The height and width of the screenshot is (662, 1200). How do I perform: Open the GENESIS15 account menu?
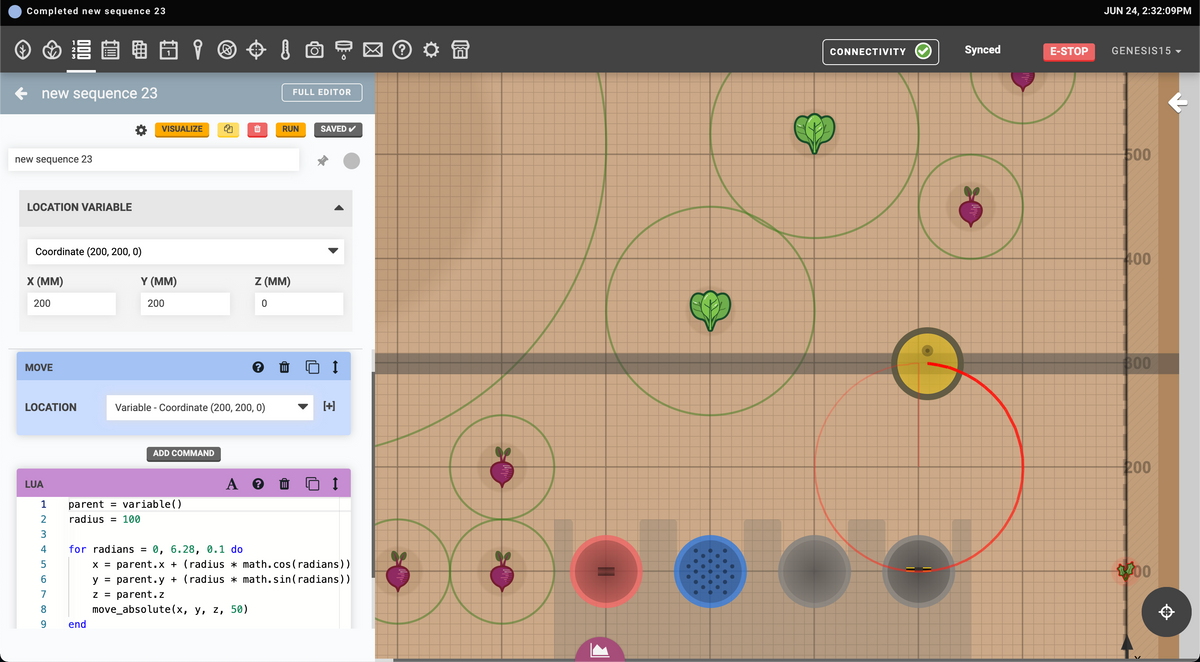pos(1146,51)
